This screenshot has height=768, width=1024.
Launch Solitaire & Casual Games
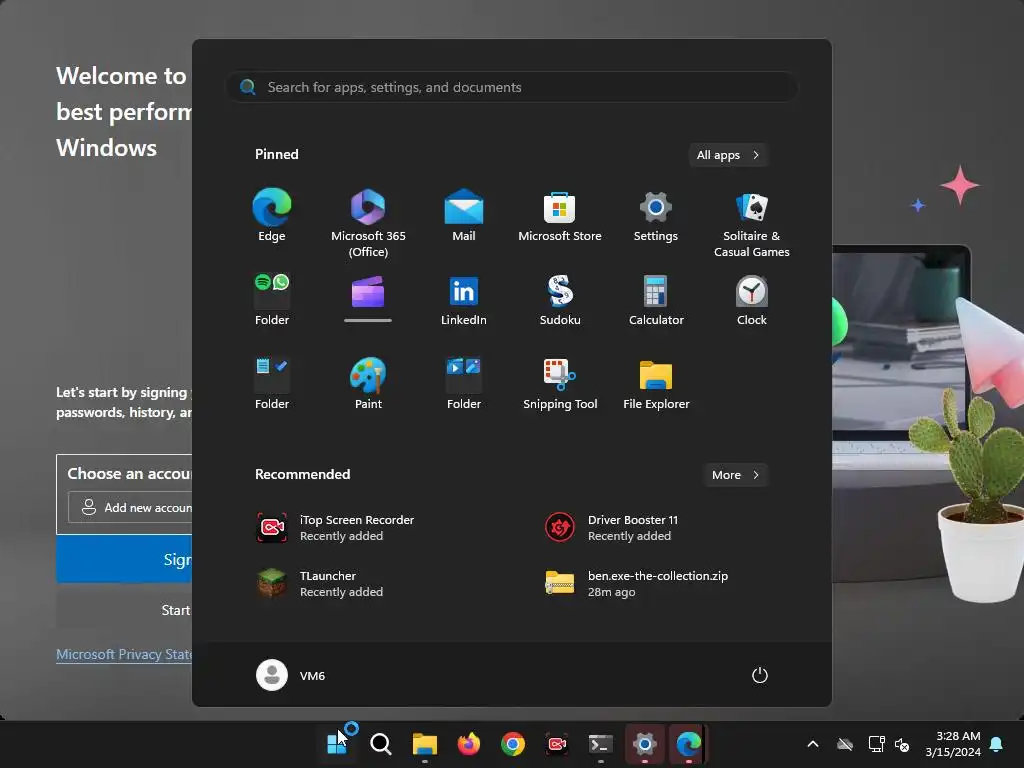click(x=752, y=223)
